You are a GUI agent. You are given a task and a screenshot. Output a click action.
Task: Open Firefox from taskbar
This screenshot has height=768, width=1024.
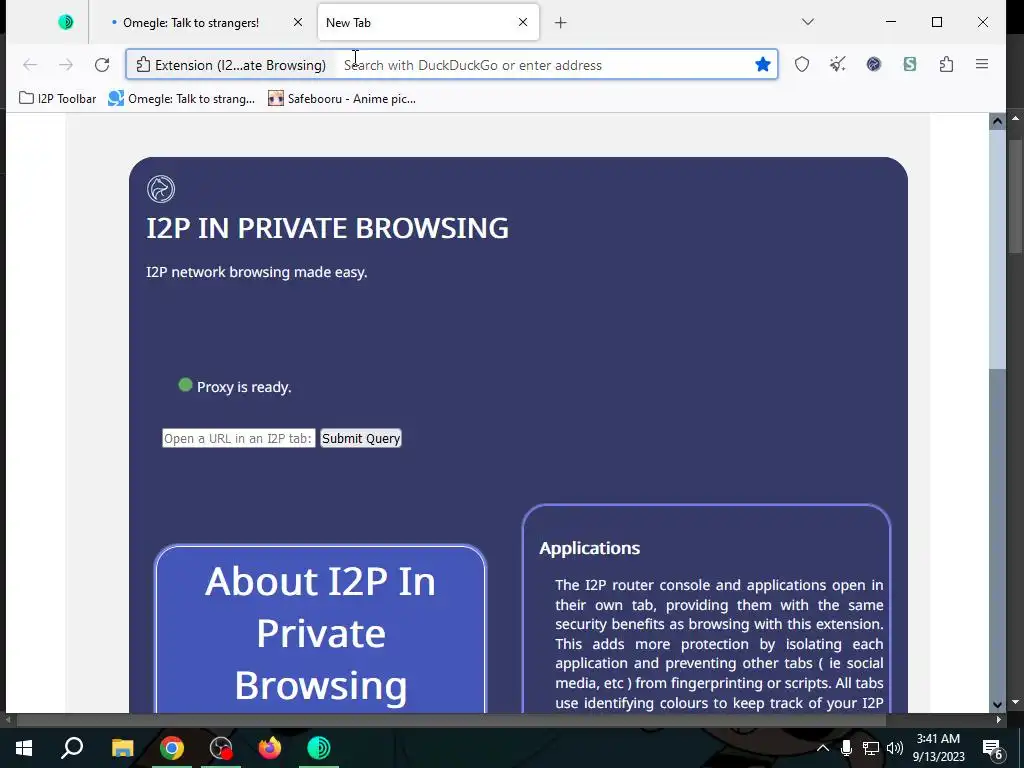pyautogui.click(x=270, y=748)
